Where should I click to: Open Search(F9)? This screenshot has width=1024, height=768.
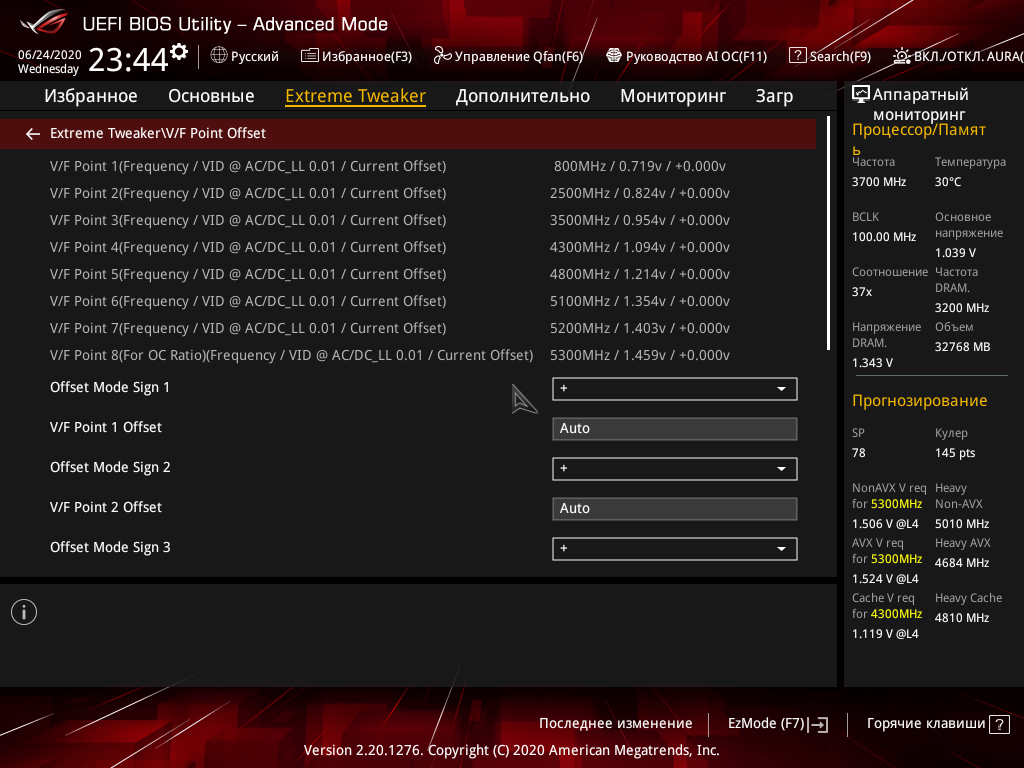[x=830, y=56]
